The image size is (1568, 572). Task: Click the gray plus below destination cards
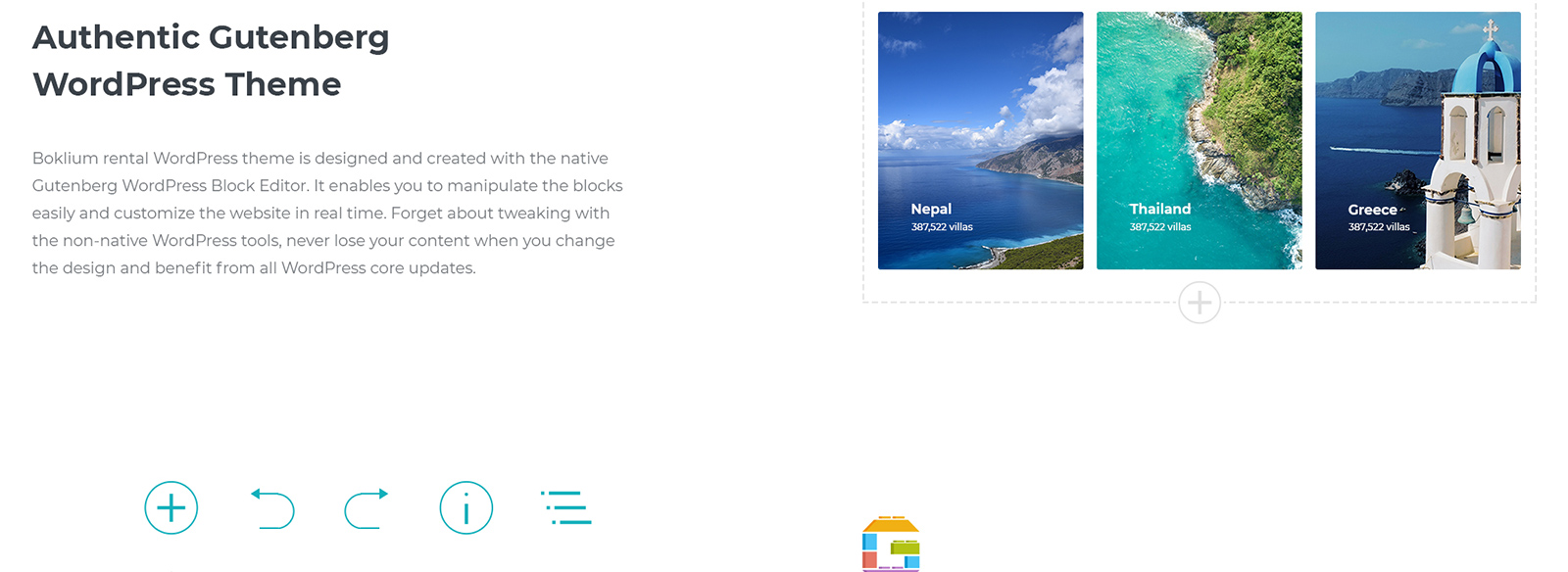tap(1200, 303)
